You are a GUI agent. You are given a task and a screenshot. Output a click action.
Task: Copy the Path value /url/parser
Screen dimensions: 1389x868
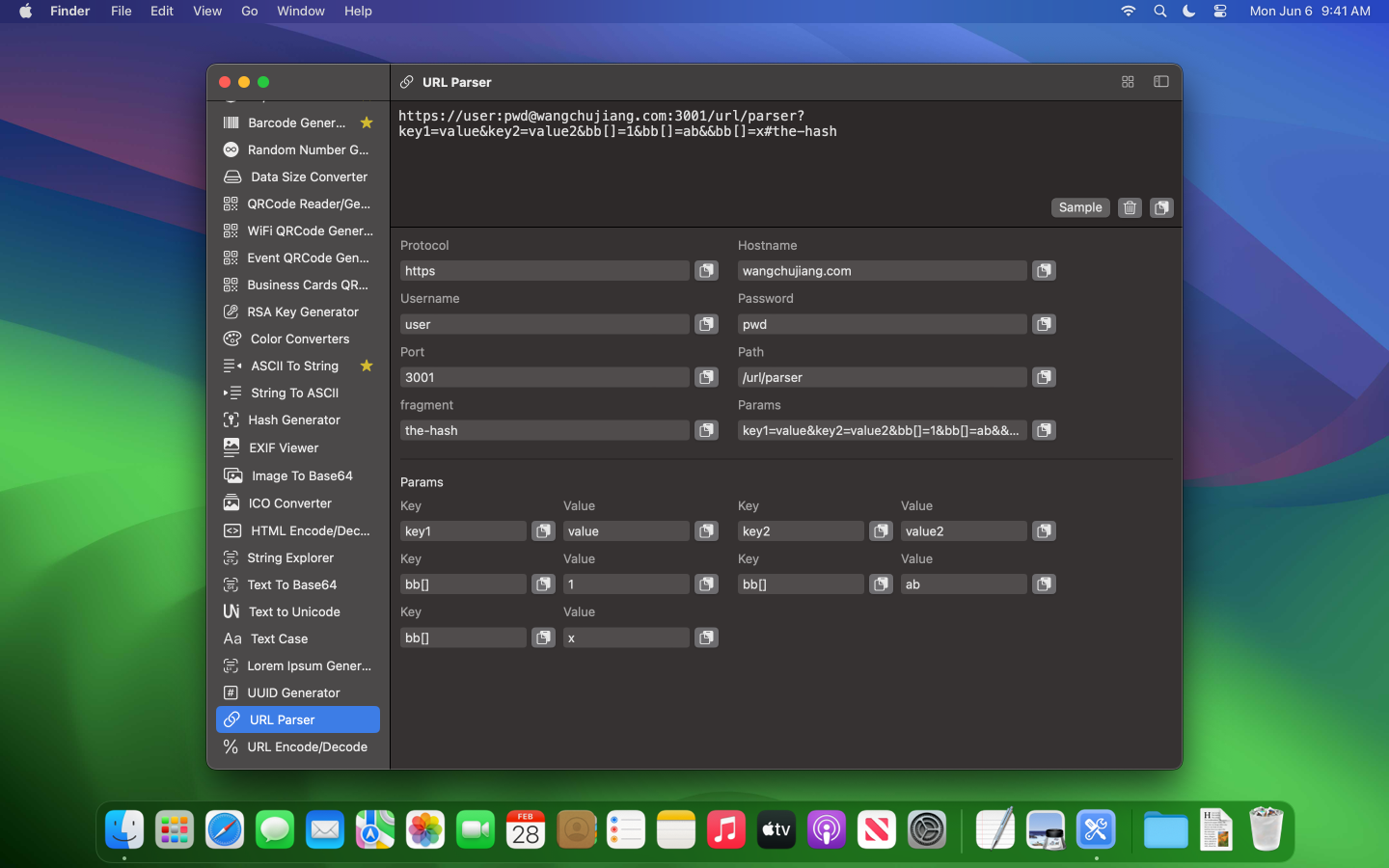pos(1044,377)
